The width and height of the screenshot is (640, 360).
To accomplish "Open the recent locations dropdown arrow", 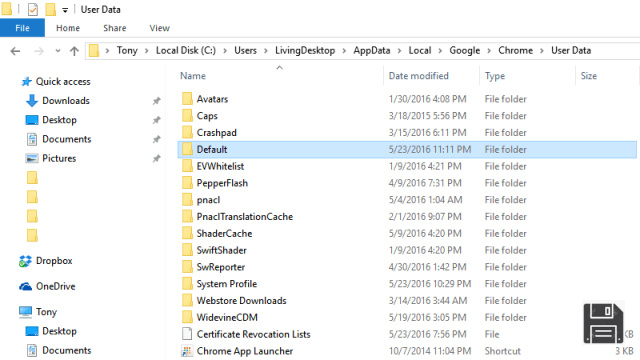I will click(x=58, y=51).
